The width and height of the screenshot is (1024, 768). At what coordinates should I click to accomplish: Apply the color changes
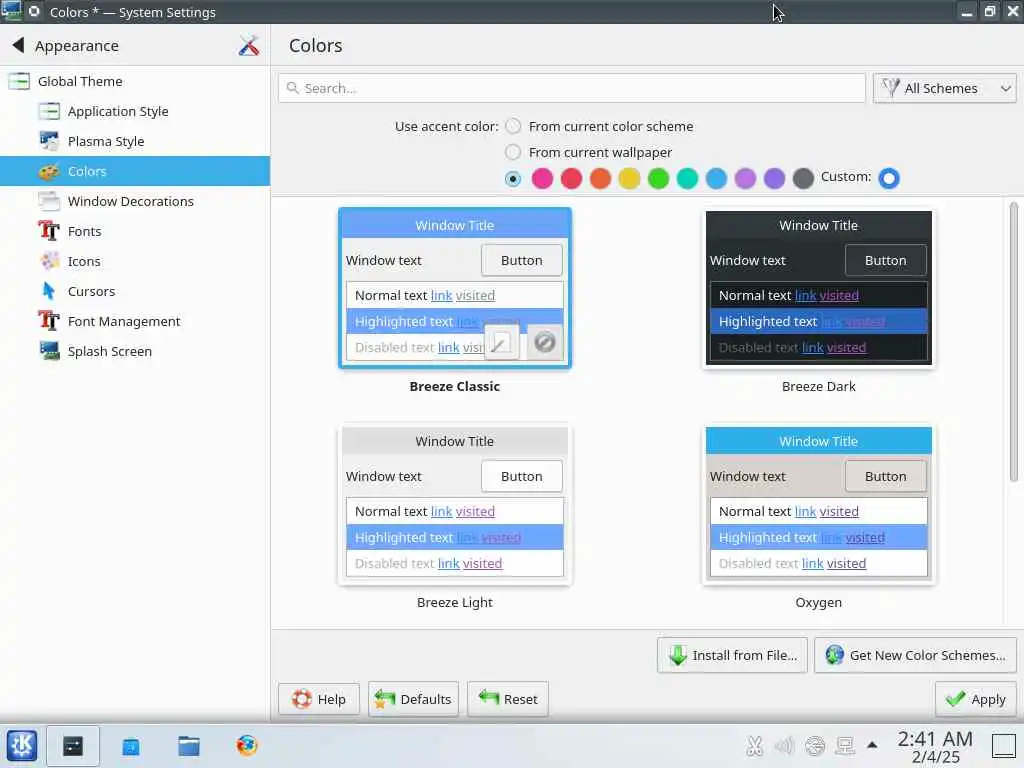pyautogui.click(x=976, y=699)
